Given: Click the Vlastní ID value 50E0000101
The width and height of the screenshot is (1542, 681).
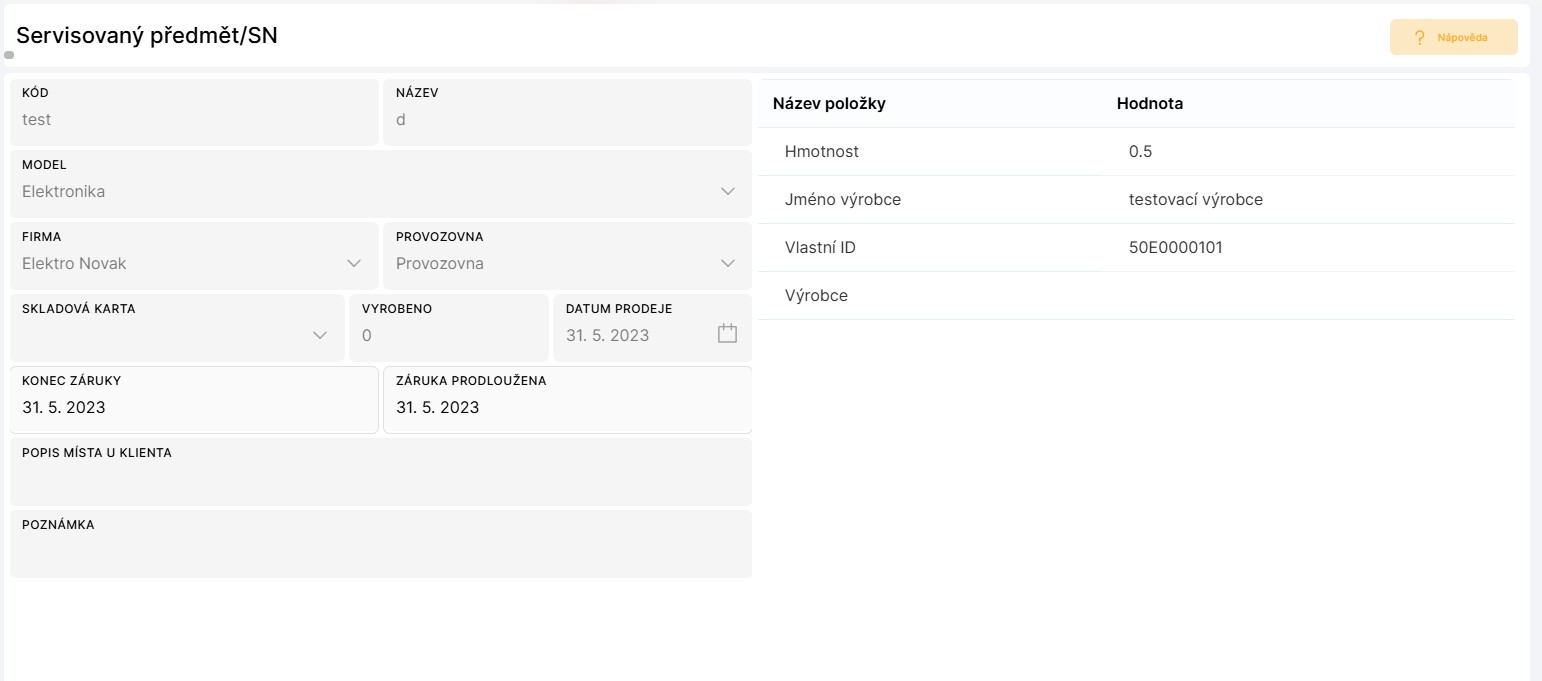Looking at the screenshot, I should coord(1175,248).
